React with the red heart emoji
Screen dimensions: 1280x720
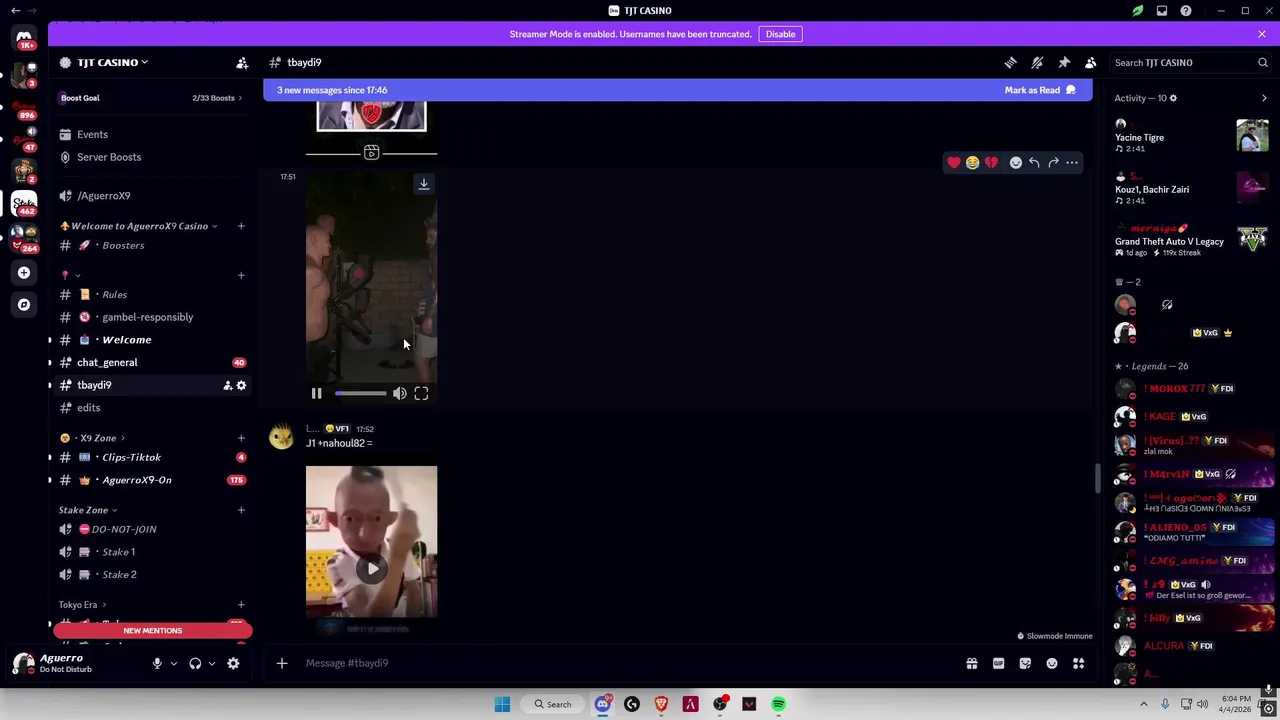[954, 162]
